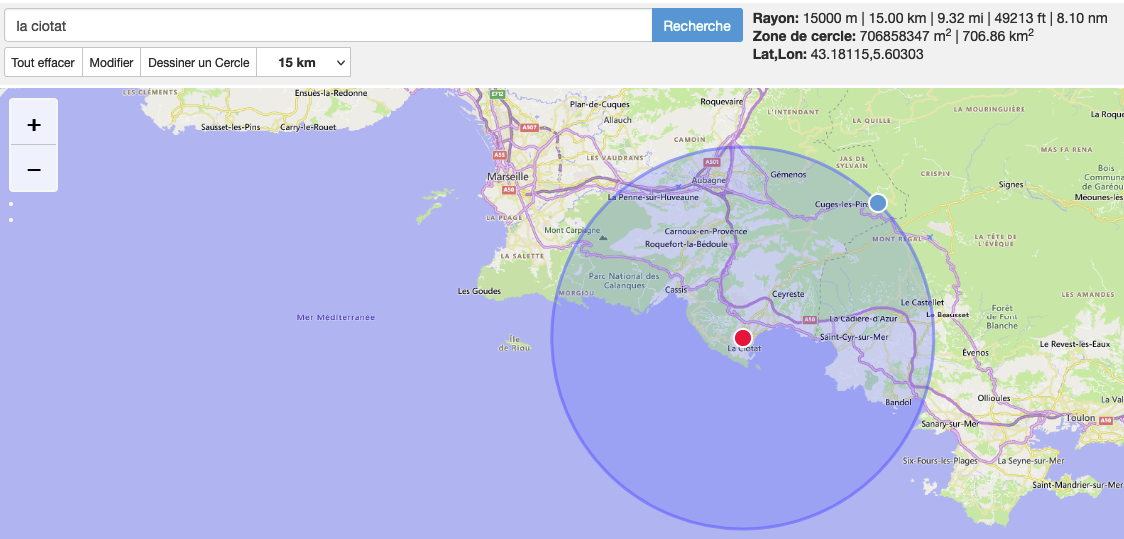This screenshot has height=539, width=1124.
Task: Click the Evenos map label
Action: point(976,353)
